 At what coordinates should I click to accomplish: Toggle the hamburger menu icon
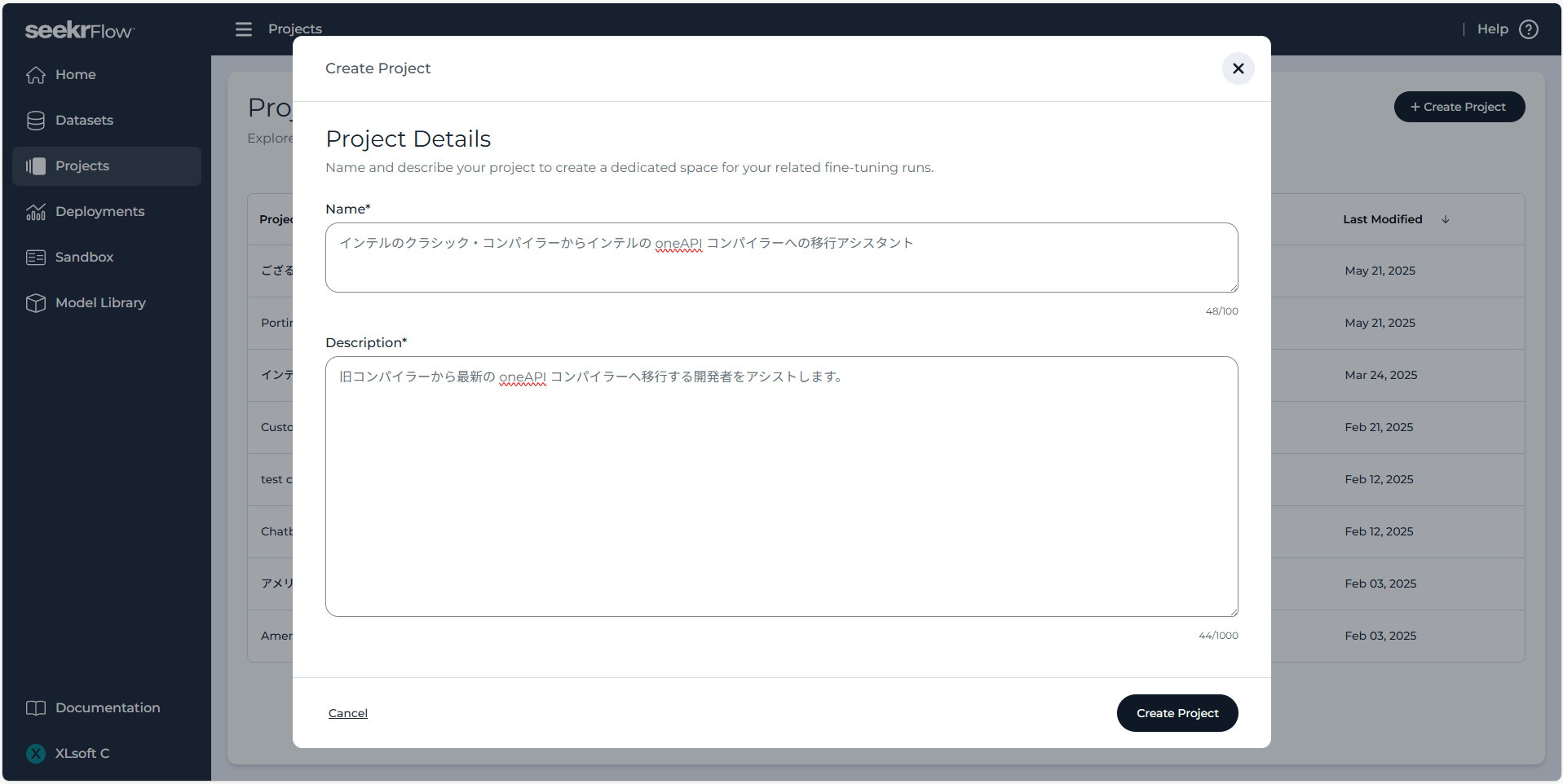(244, 29)
